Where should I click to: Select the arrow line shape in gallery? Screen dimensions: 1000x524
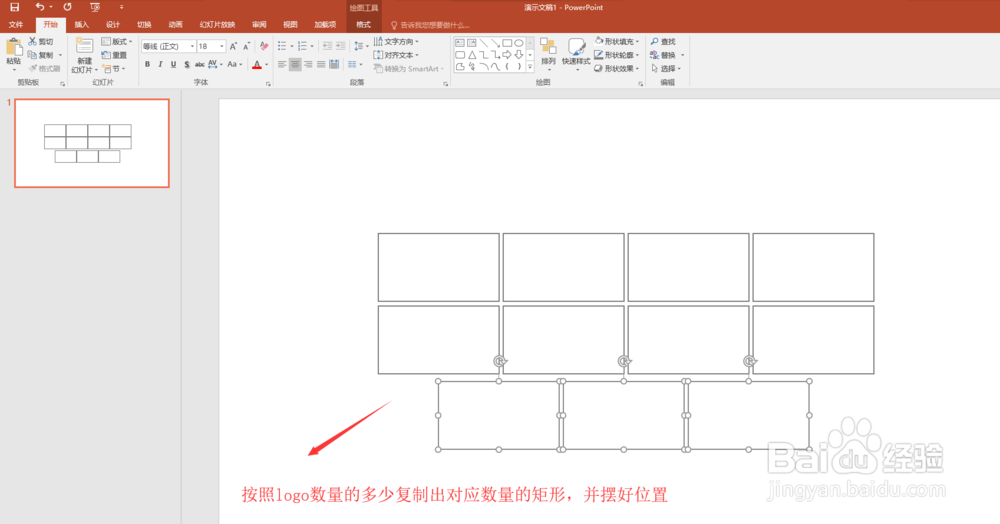[x=496, y=43]
